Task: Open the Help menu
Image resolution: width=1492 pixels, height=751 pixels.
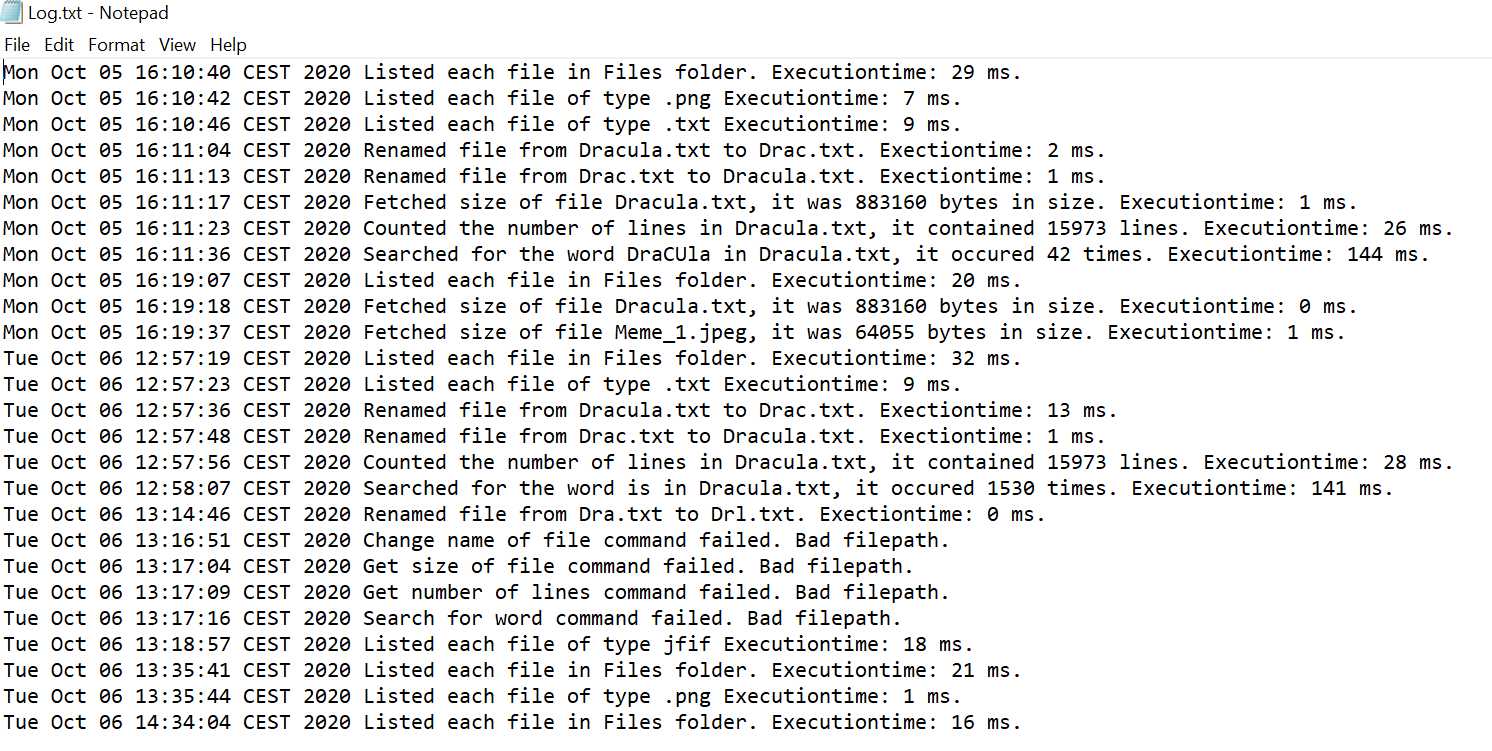Action: coord(228,44)
